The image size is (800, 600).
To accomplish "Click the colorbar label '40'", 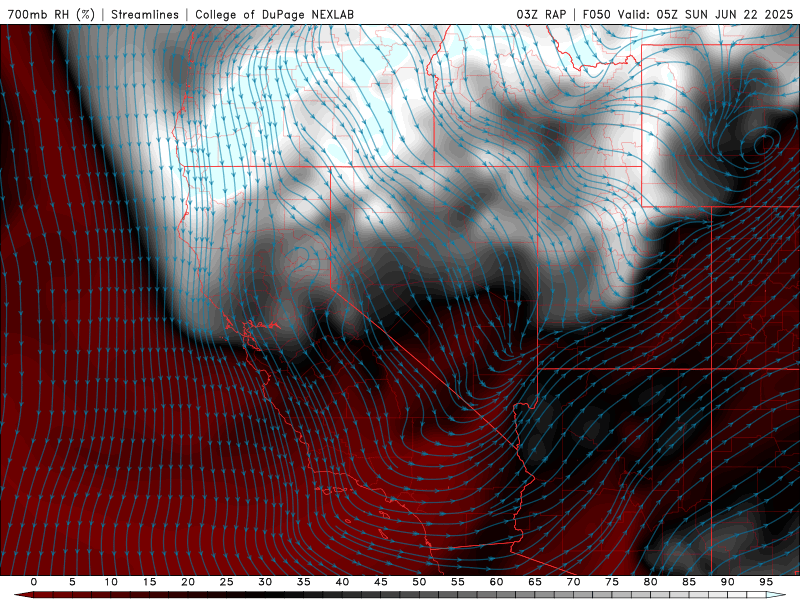I will click(342, 582).
